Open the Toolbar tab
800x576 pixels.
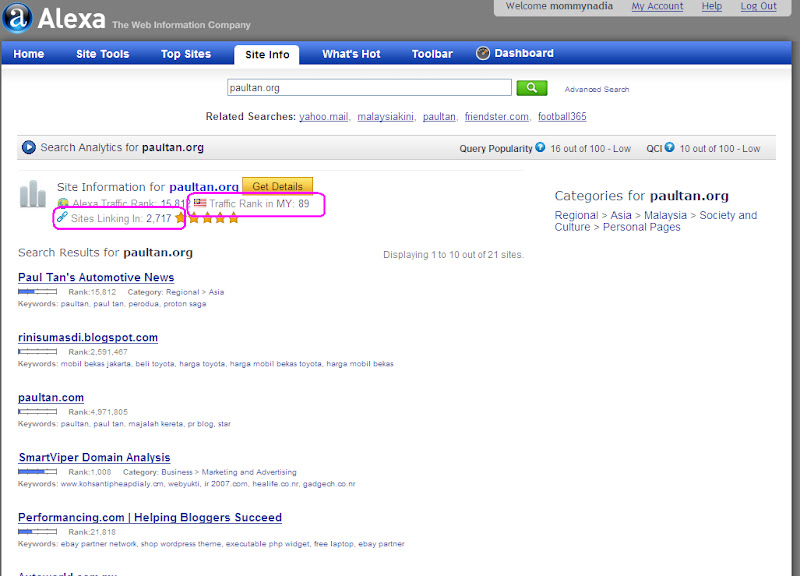coord(432,54)
